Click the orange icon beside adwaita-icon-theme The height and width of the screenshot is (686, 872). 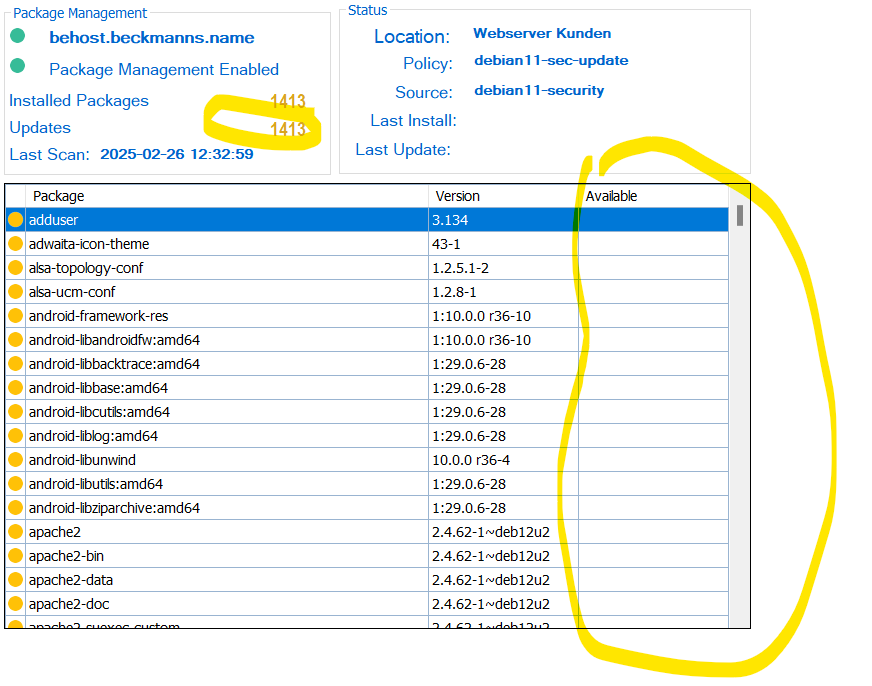pyautogui.click(x=15, y=244)
